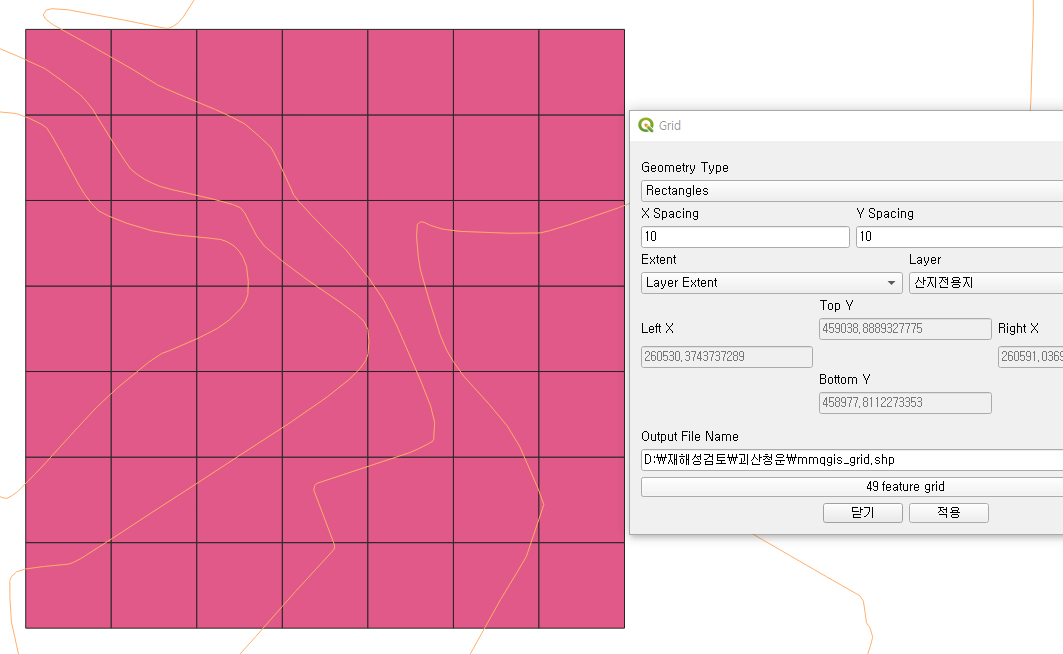Image resolution: width=1063 pixels, height=654 pixels.
Task: Click the X Spacing input field
Action: tap(745, 237)
